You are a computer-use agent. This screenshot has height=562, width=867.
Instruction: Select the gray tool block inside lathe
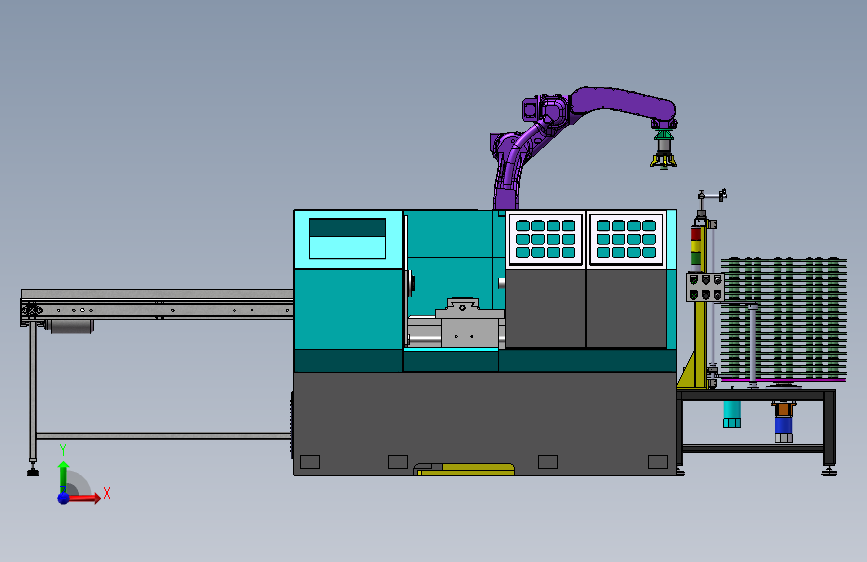coord(471,324)
